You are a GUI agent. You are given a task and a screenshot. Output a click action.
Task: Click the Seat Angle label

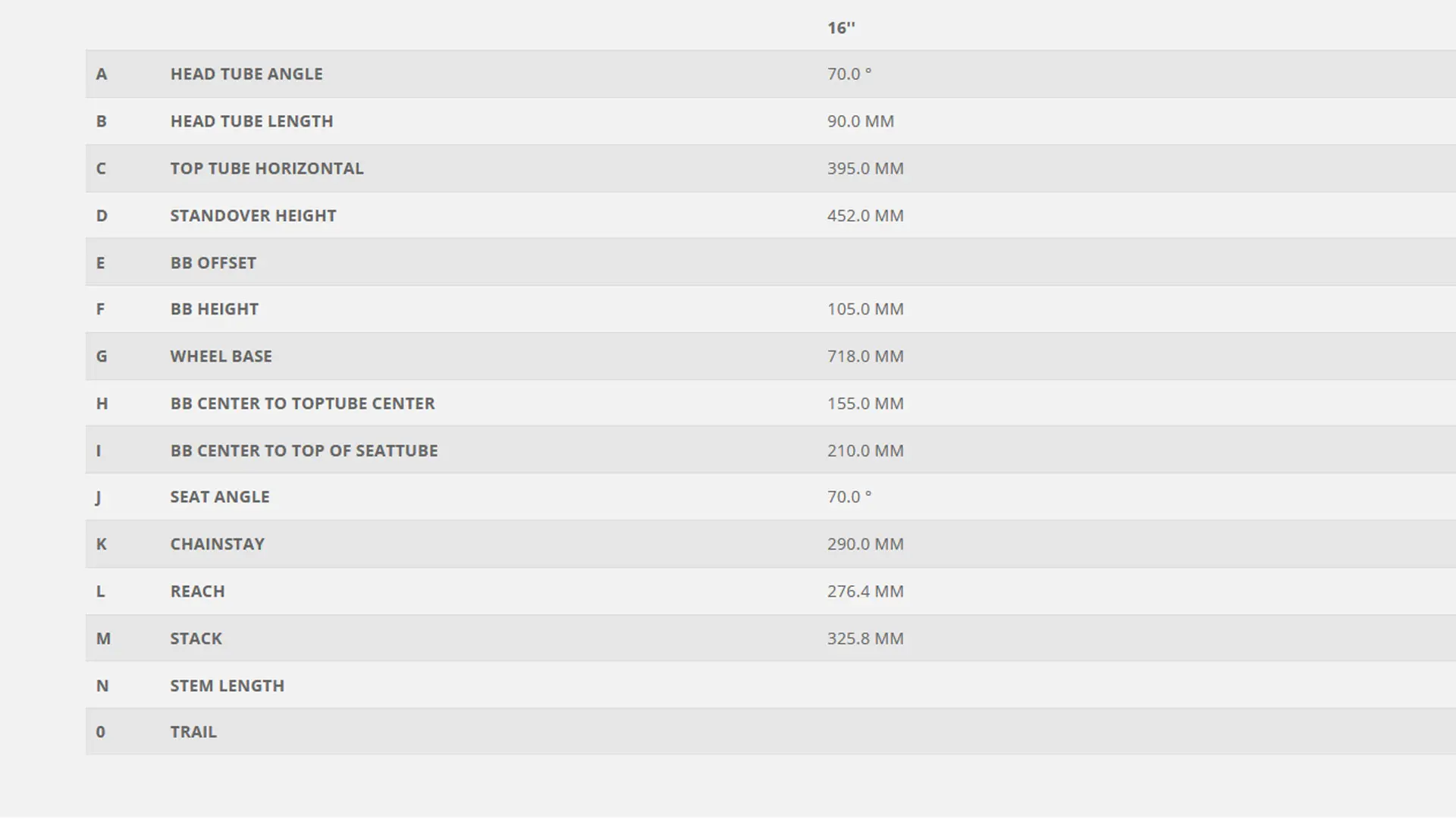tap(220, 497)
